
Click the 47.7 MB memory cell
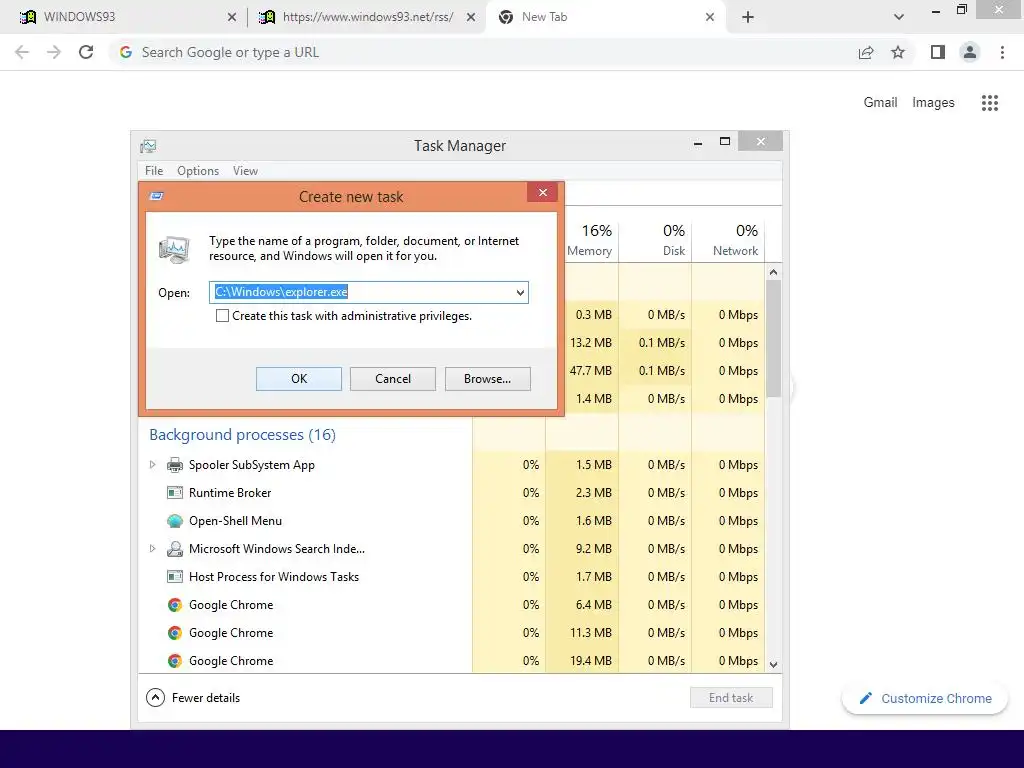pyautogui.click(x=590, y=371)
